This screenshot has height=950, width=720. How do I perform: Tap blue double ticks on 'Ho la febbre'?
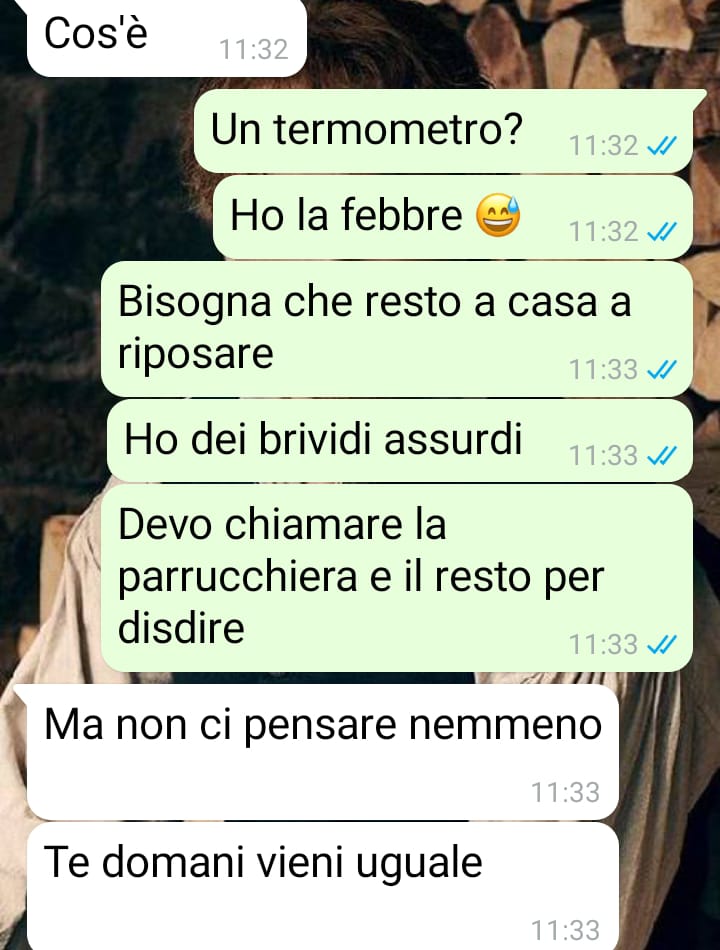coord(662,232)
